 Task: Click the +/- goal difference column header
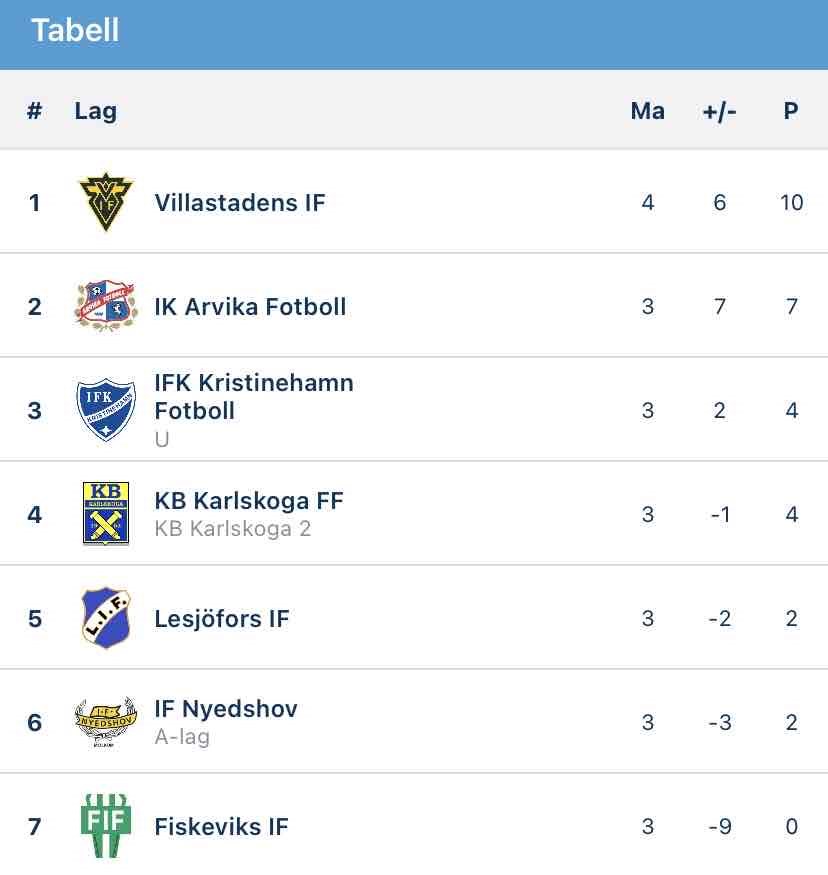(x=719, y=111)
